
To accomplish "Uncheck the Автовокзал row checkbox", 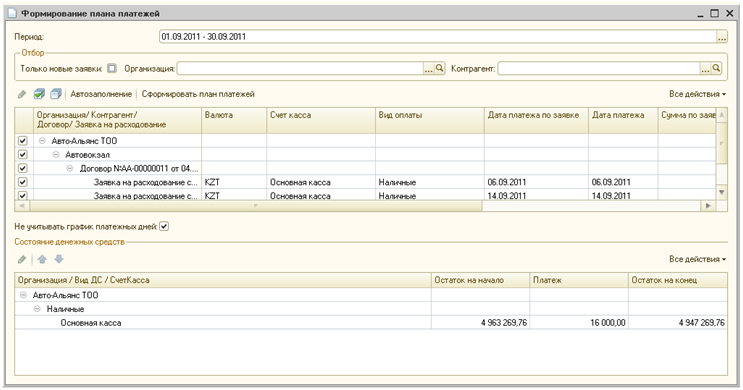I will click(x=23, y=154).
